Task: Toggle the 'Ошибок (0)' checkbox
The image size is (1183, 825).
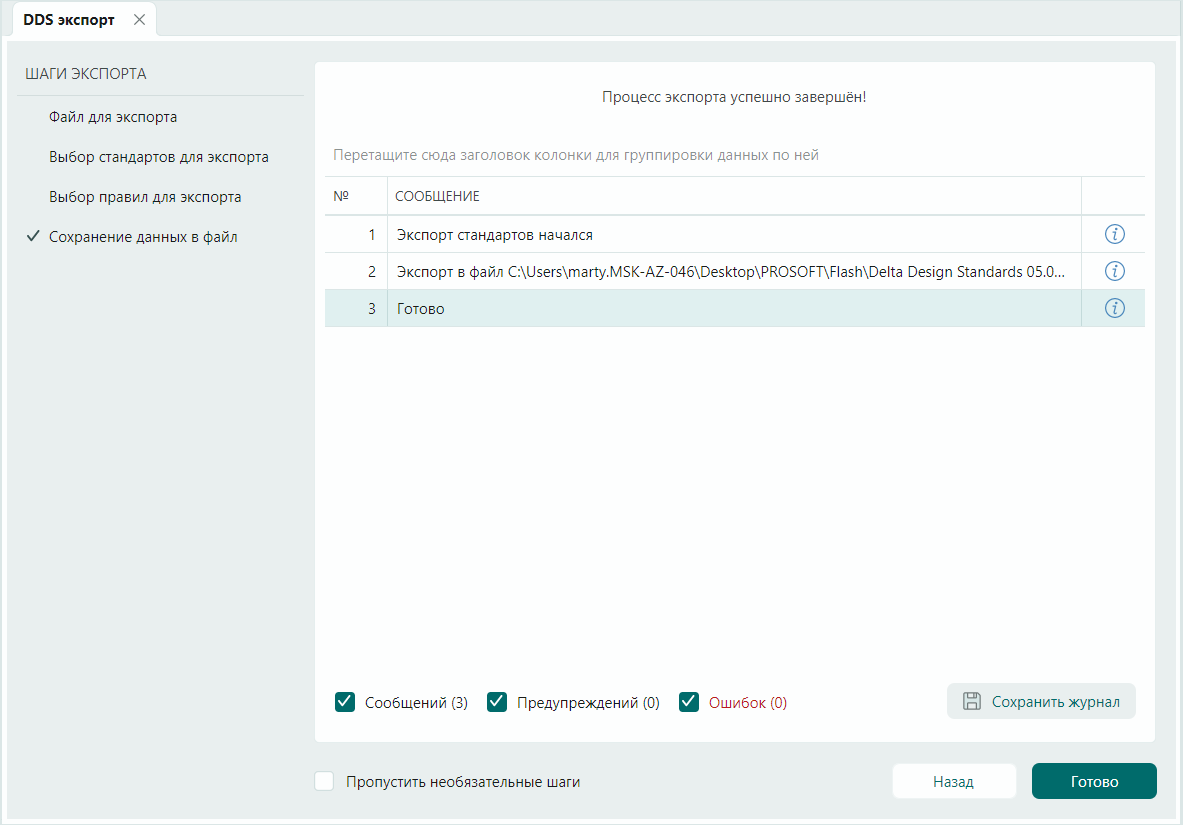Action: pyautogui.click(x=689, y=702)
